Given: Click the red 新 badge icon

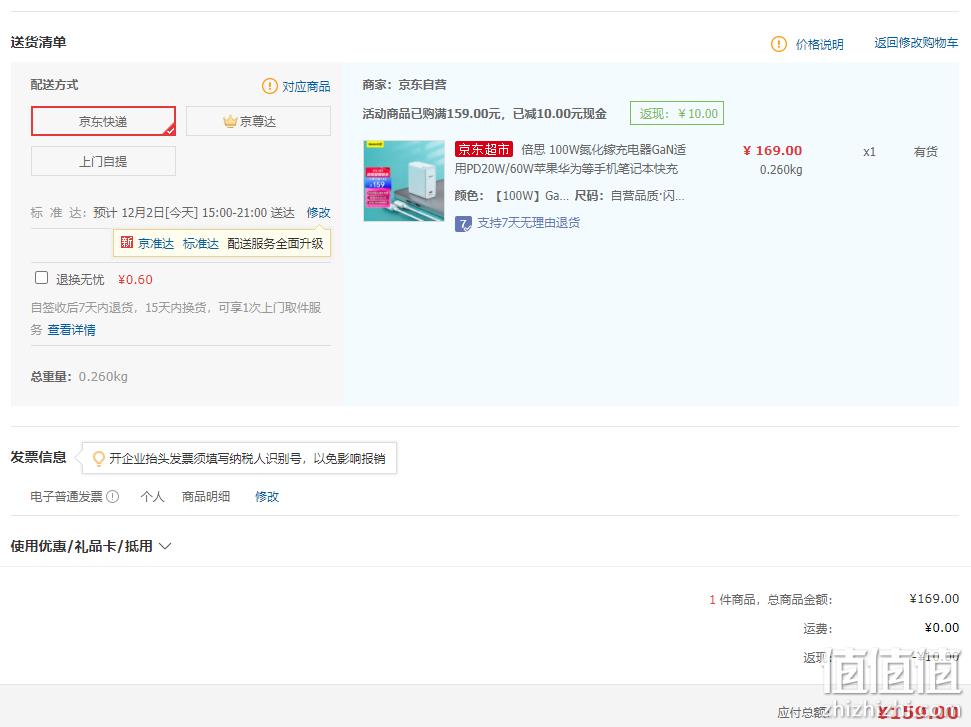Looking at the screenshot, I should 127,242.
